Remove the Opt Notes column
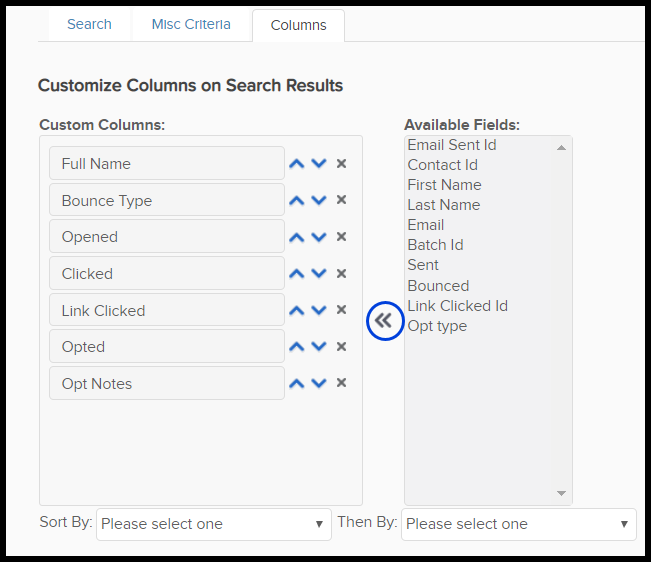Image resolution: width=651 pixels, height=562 pixels. click(341, 384)
